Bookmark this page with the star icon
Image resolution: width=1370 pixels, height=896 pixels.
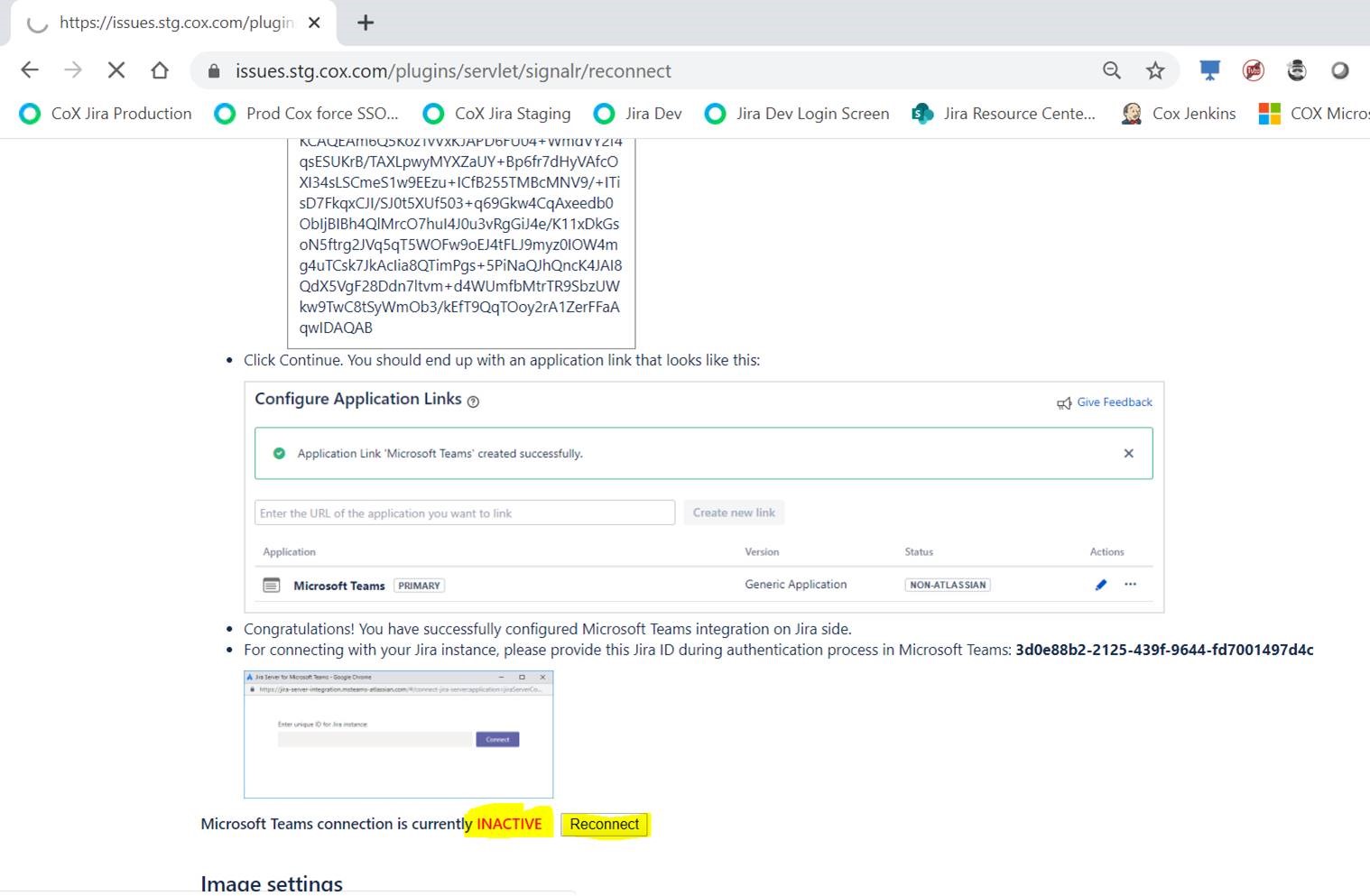1155,70
